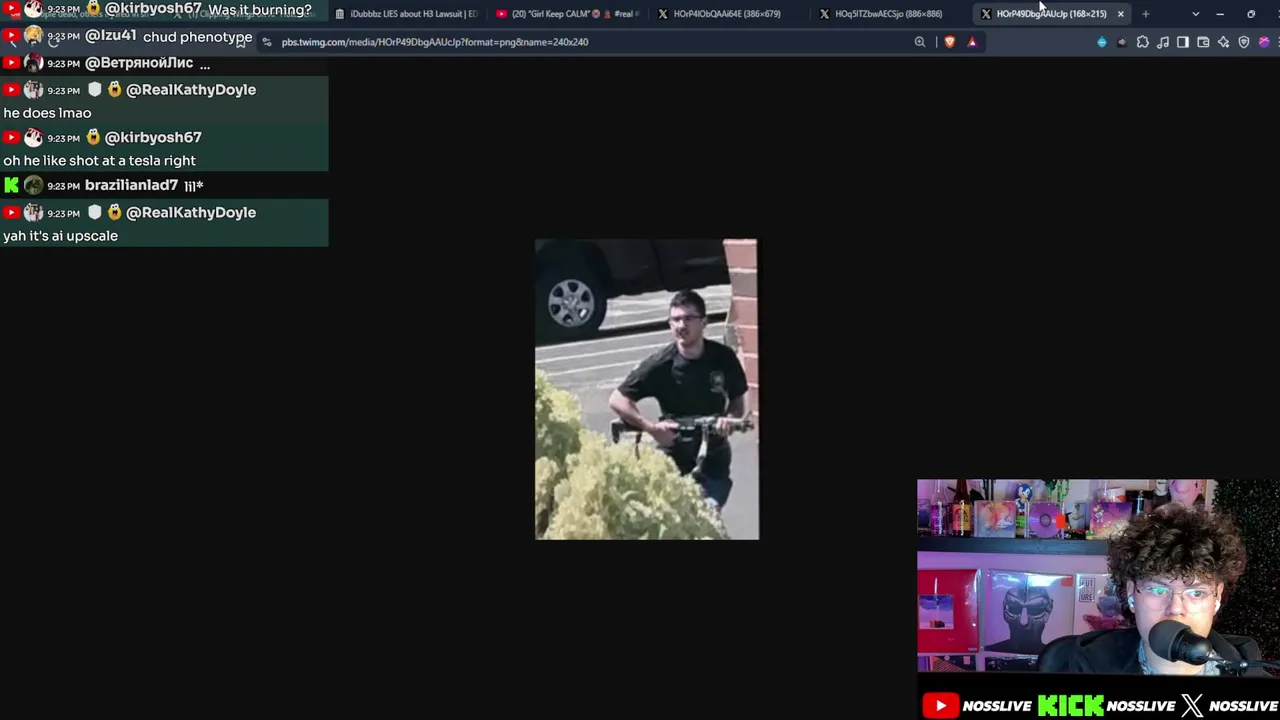Click the avatar next to brazilianlad7
The height and width of the screenshot is (720, 1280).
pos(33,185)
